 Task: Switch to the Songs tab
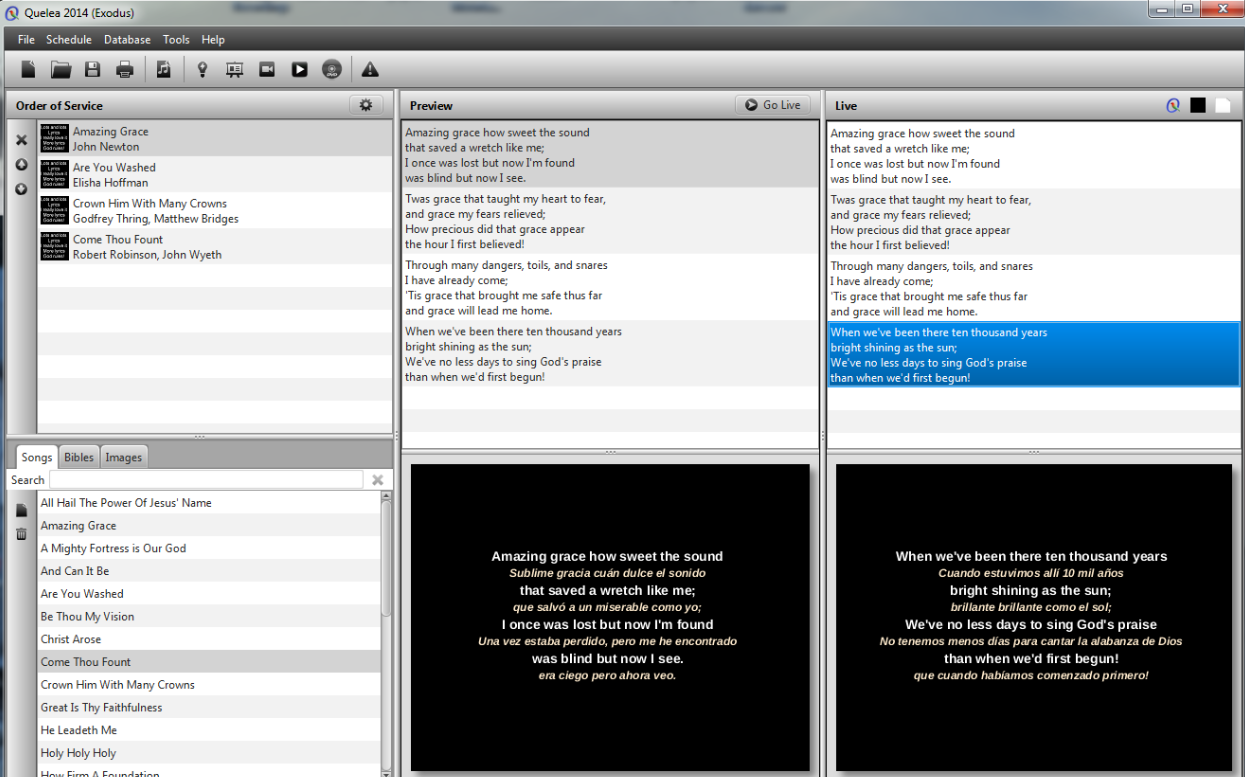click(37, 457)
